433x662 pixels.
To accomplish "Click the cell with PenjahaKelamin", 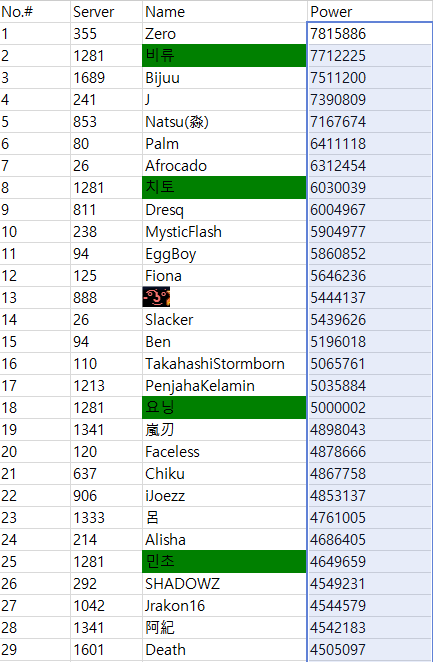I will coord(225,385).
